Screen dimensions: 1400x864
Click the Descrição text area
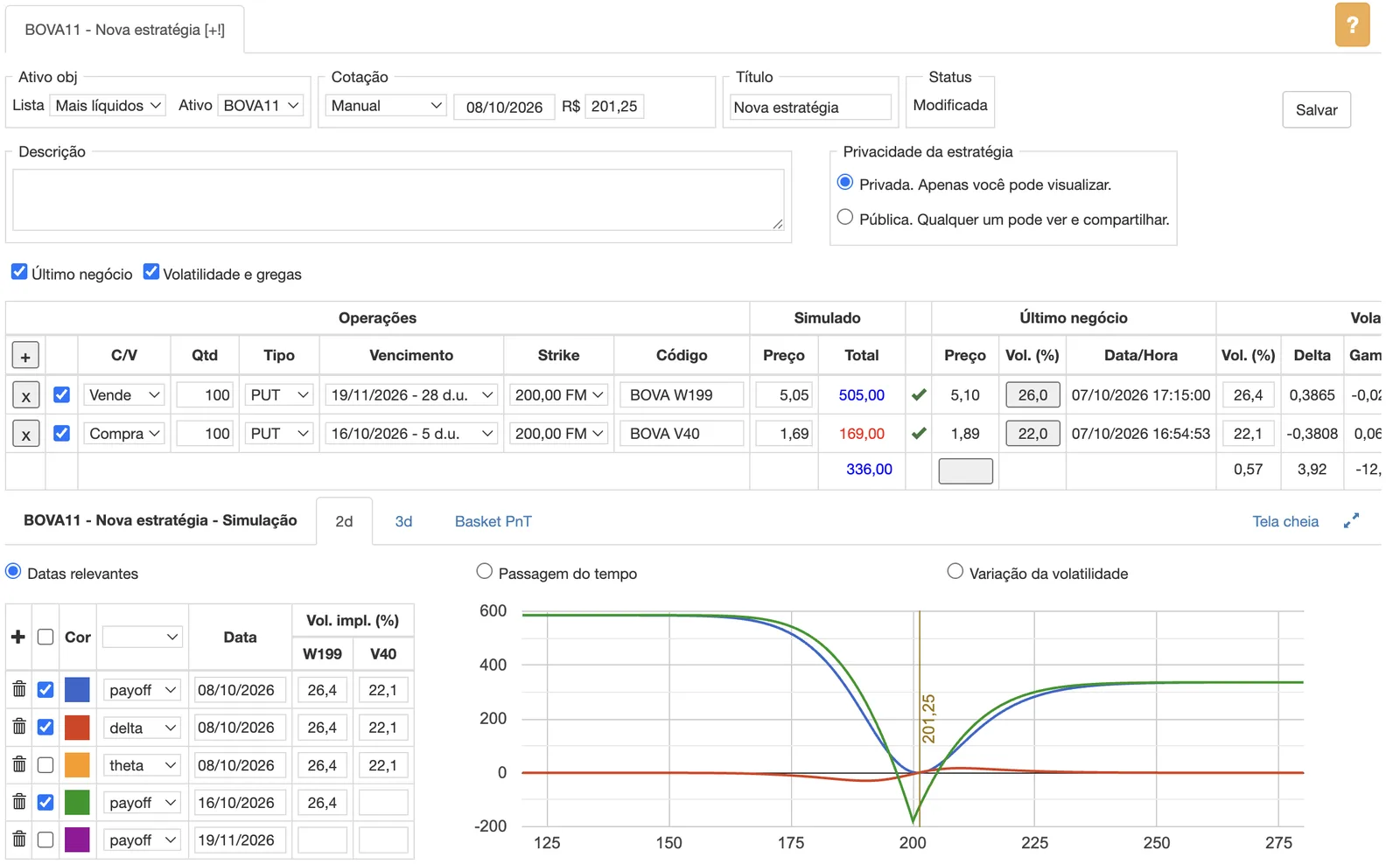pyautogui.click(x=398, y=199)
